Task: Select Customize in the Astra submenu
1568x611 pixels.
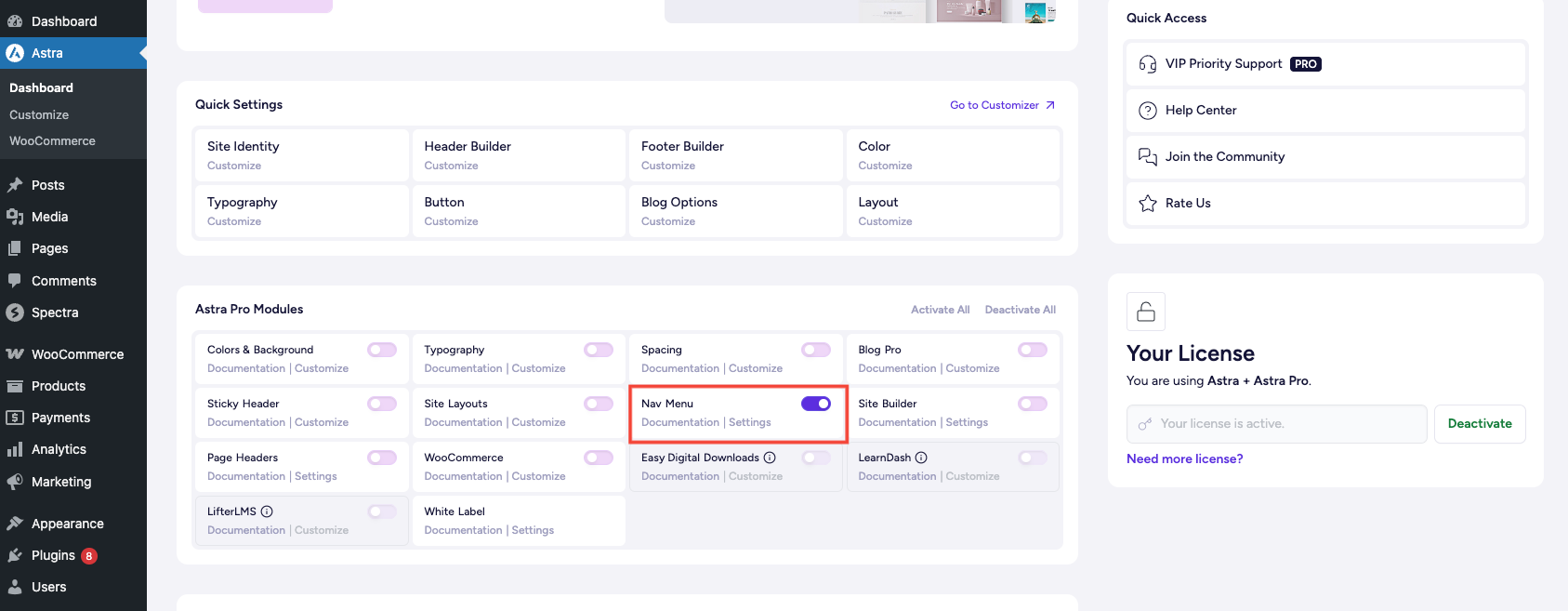Action: click(x=39, y=114)
